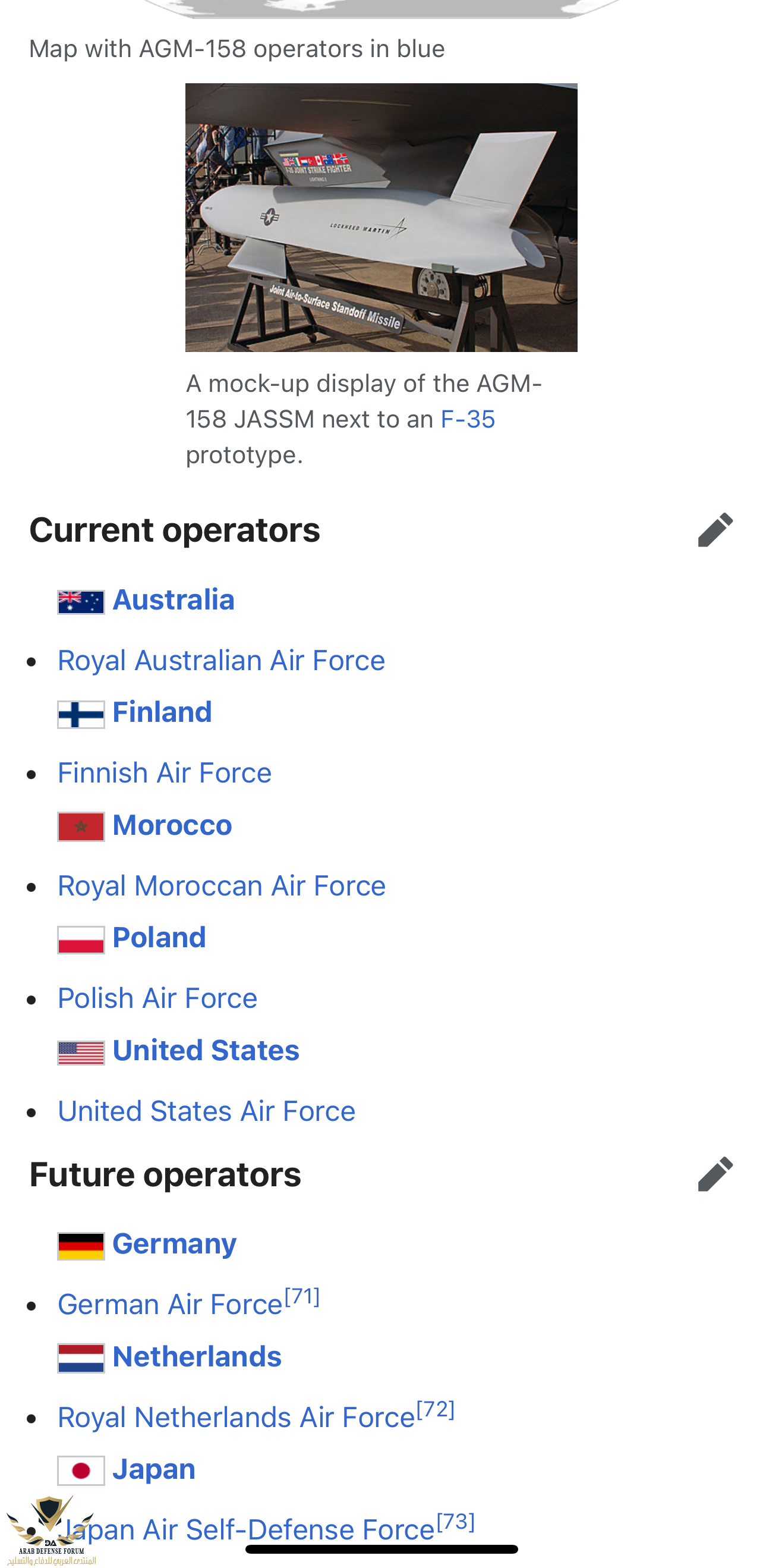Follow the Polish Air Force link

(157, 998)
